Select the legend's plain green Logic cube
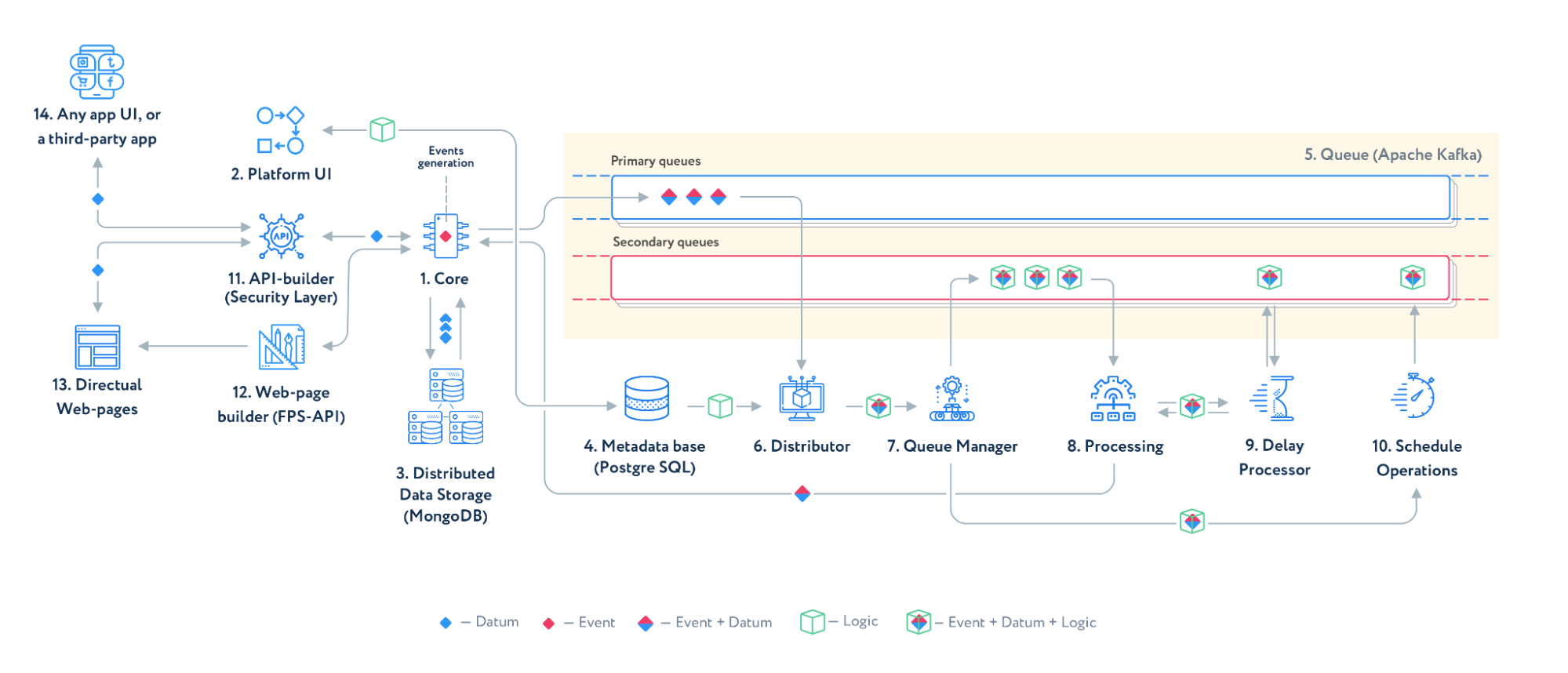 click(813, 622)
